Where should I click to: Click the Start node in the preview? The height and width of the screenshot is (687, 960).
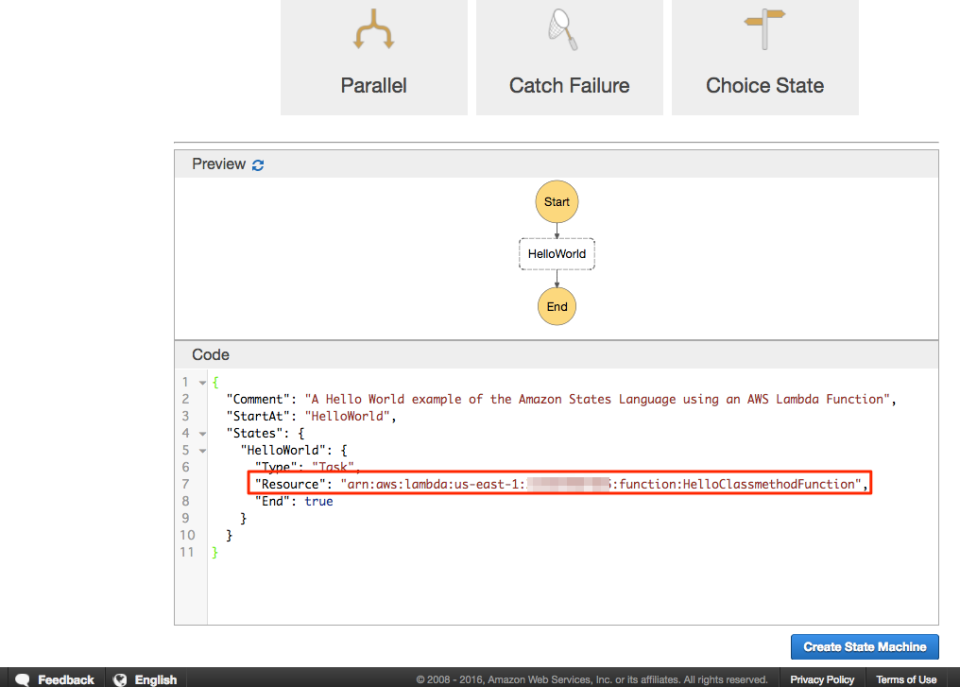(x=556, y=201)
